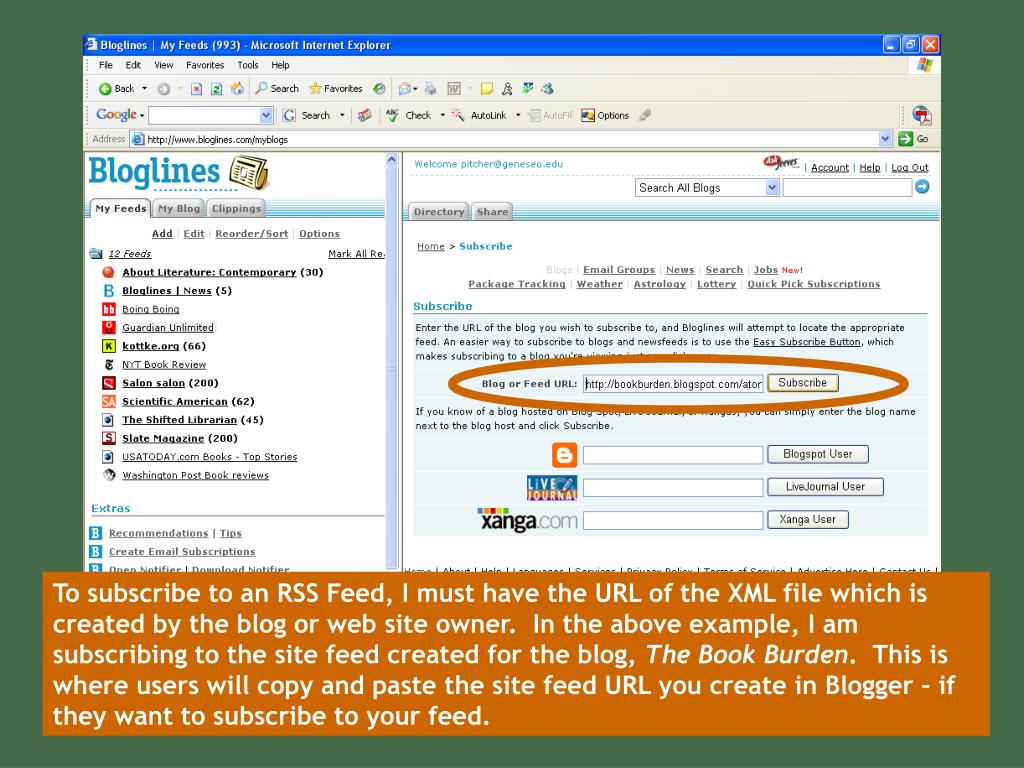Open the AutoLink dropdown arrow
The image size is (1024, 768).
click(x=518, y=116)
